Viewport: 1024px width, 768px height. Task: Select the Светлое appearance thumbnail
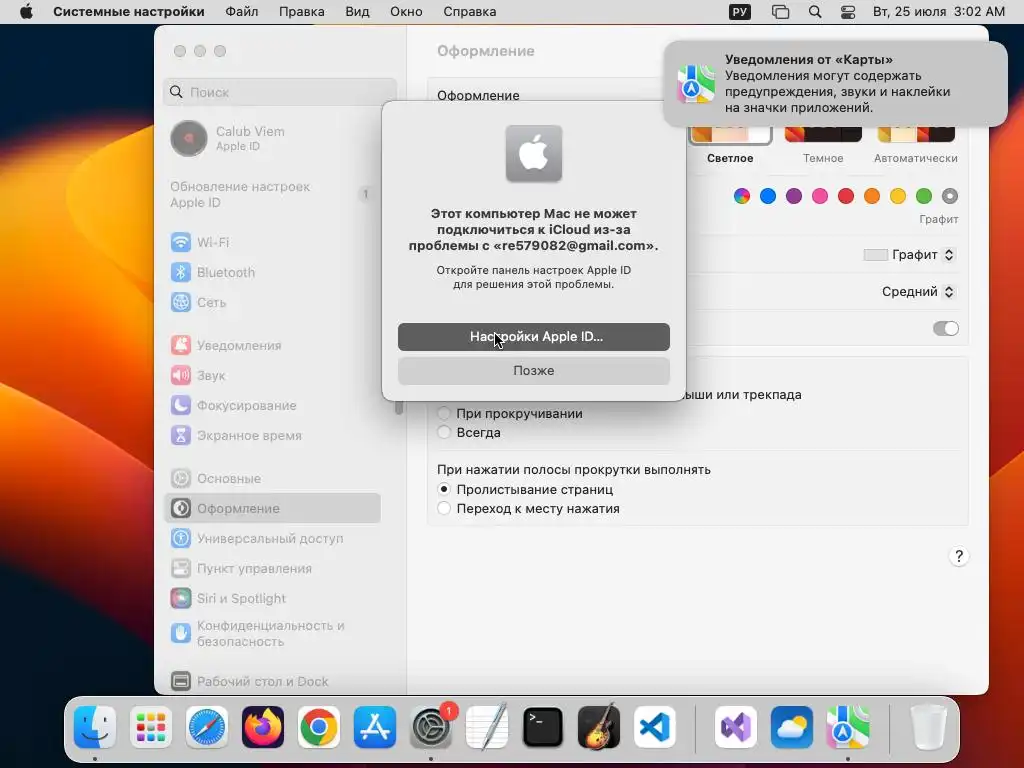tap(730, 134)
